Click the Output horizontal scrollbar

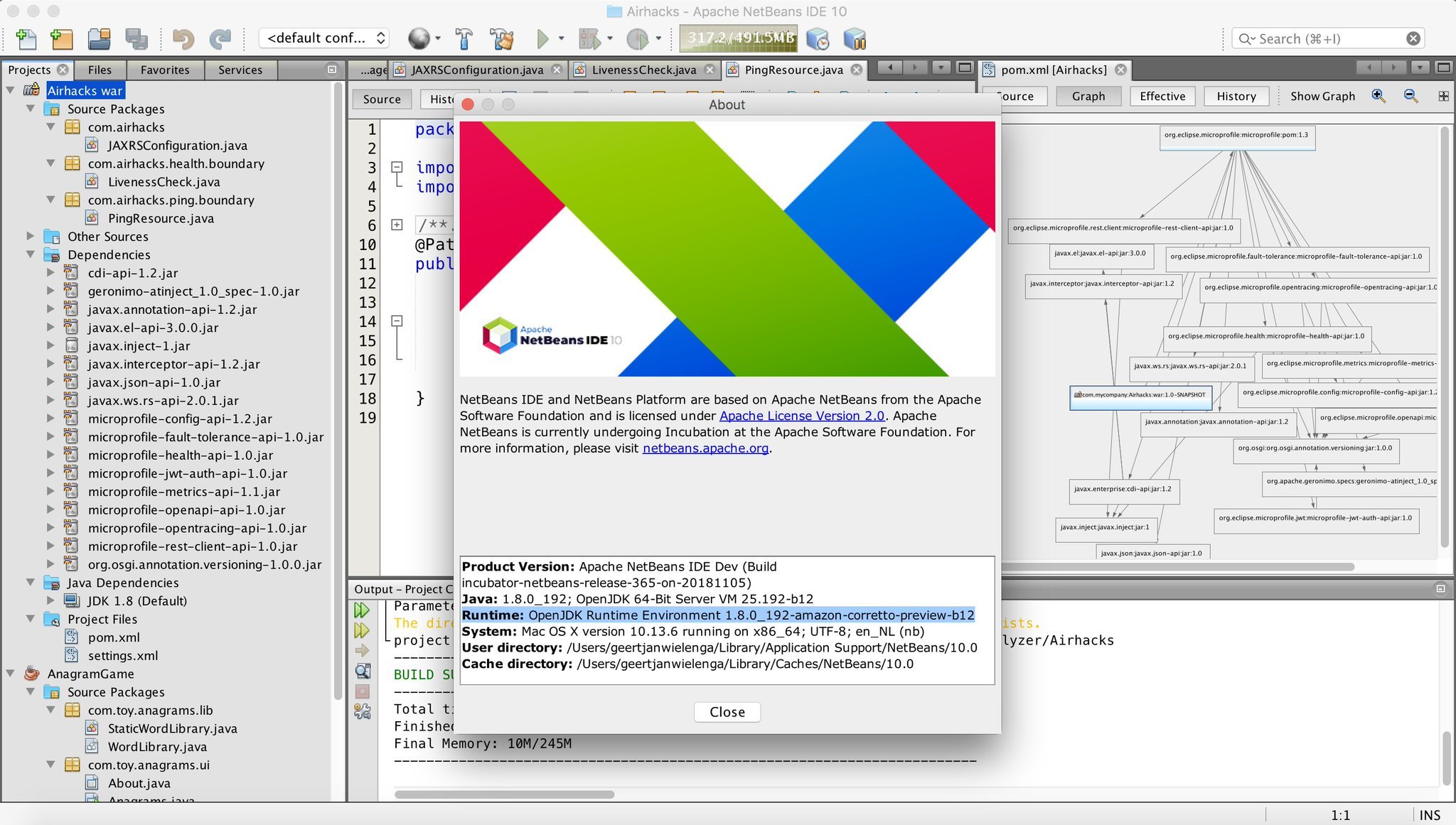504,794
